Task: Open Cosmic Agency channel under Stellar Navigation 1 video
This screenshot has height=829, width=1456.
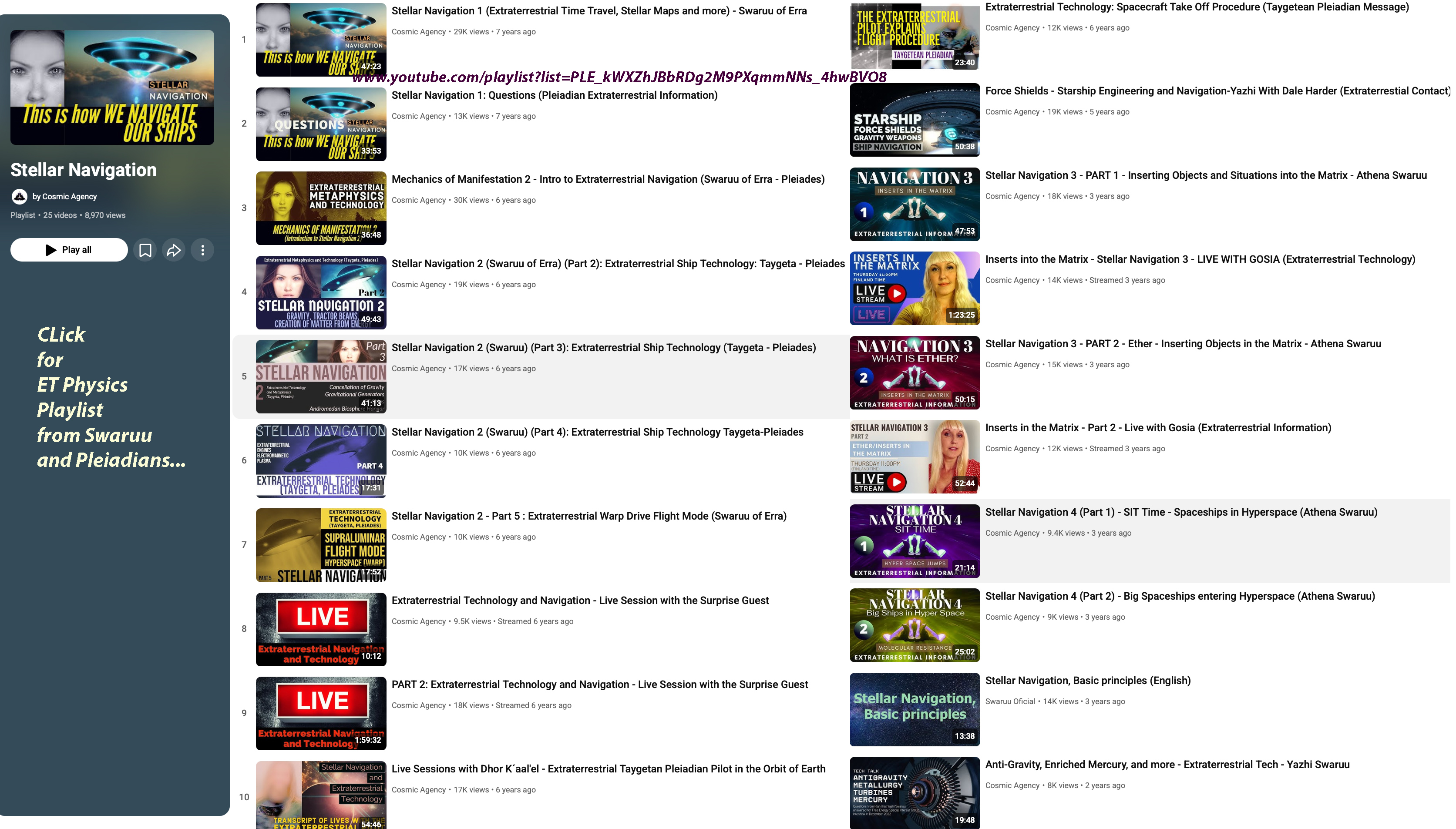Action: click(419, 32)
